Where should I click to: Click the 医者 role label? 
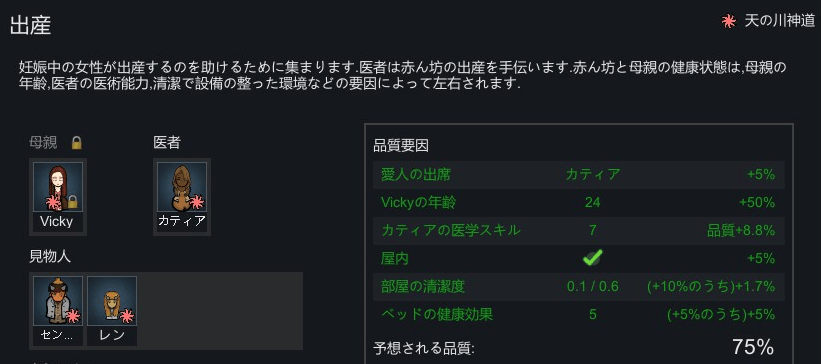tap(167, 142)
